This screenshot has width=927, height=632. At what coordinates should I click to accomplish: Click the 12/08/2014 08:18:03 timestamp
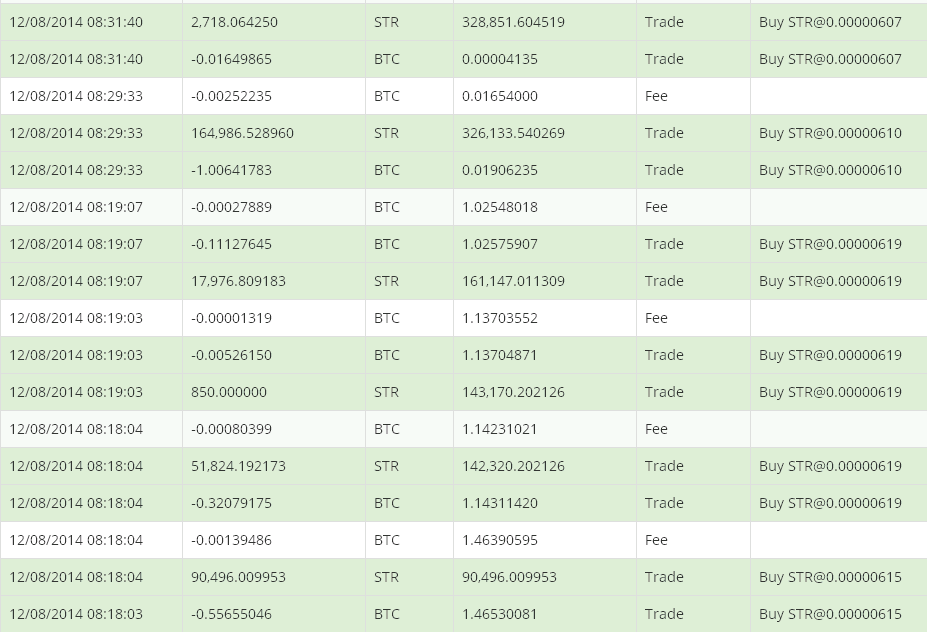coord(76,614)
